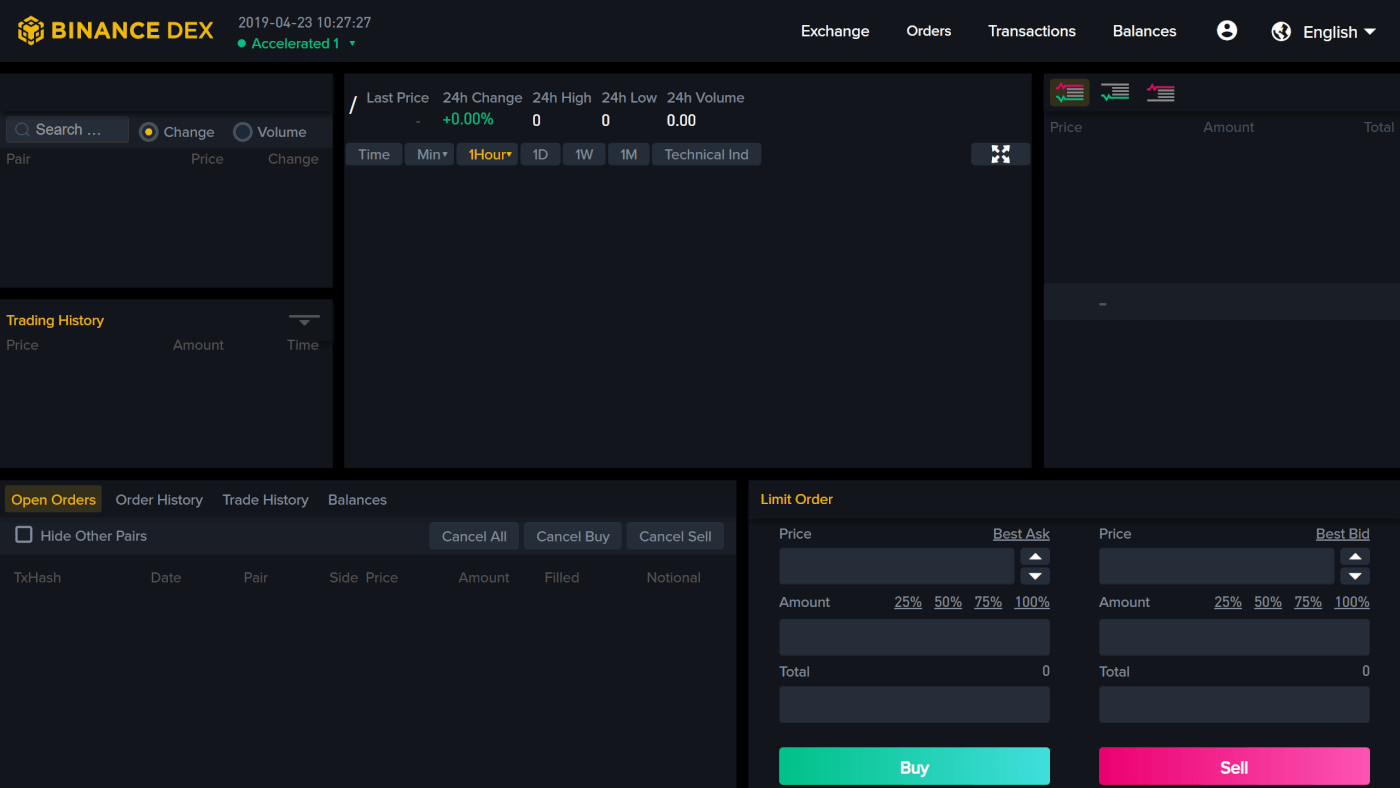Switch to the Order History tab

coord(159,499)
